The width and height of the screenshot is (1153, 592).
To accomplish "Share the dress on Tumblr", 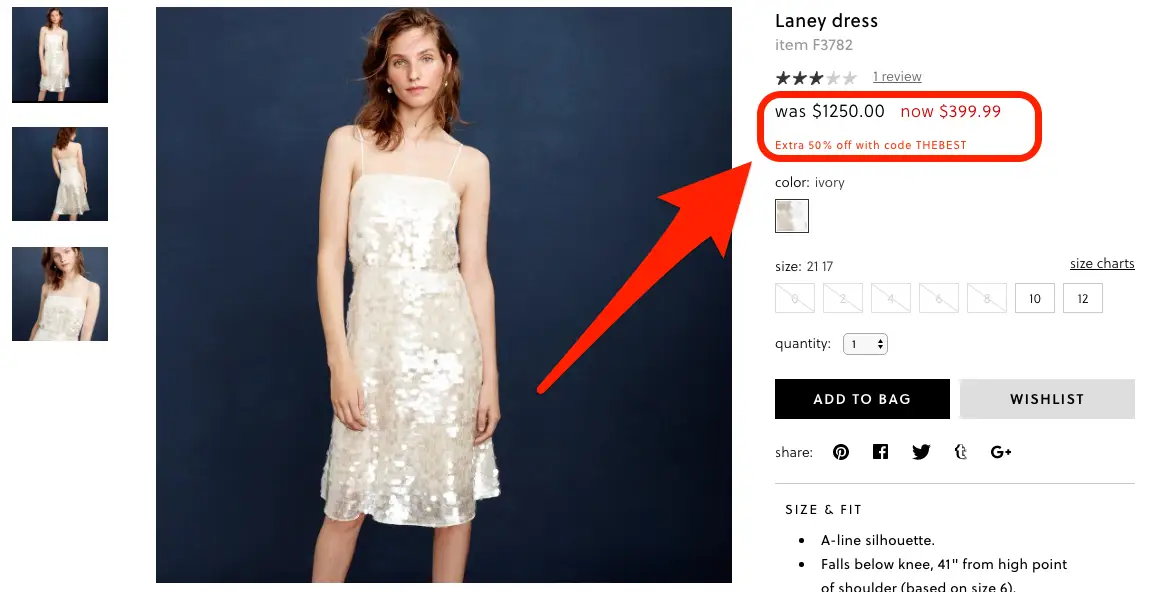I will pyautogui.click(x=960, y=452).
